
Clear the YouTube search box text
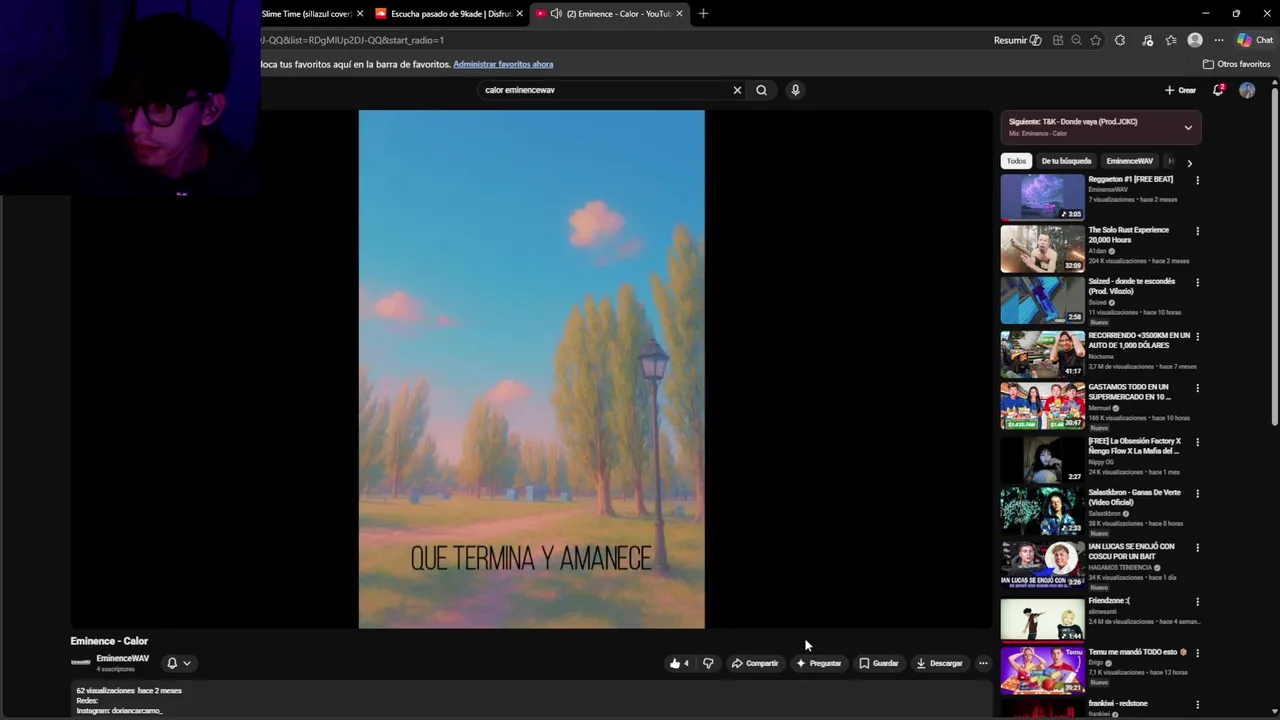(x=737, y=90)
